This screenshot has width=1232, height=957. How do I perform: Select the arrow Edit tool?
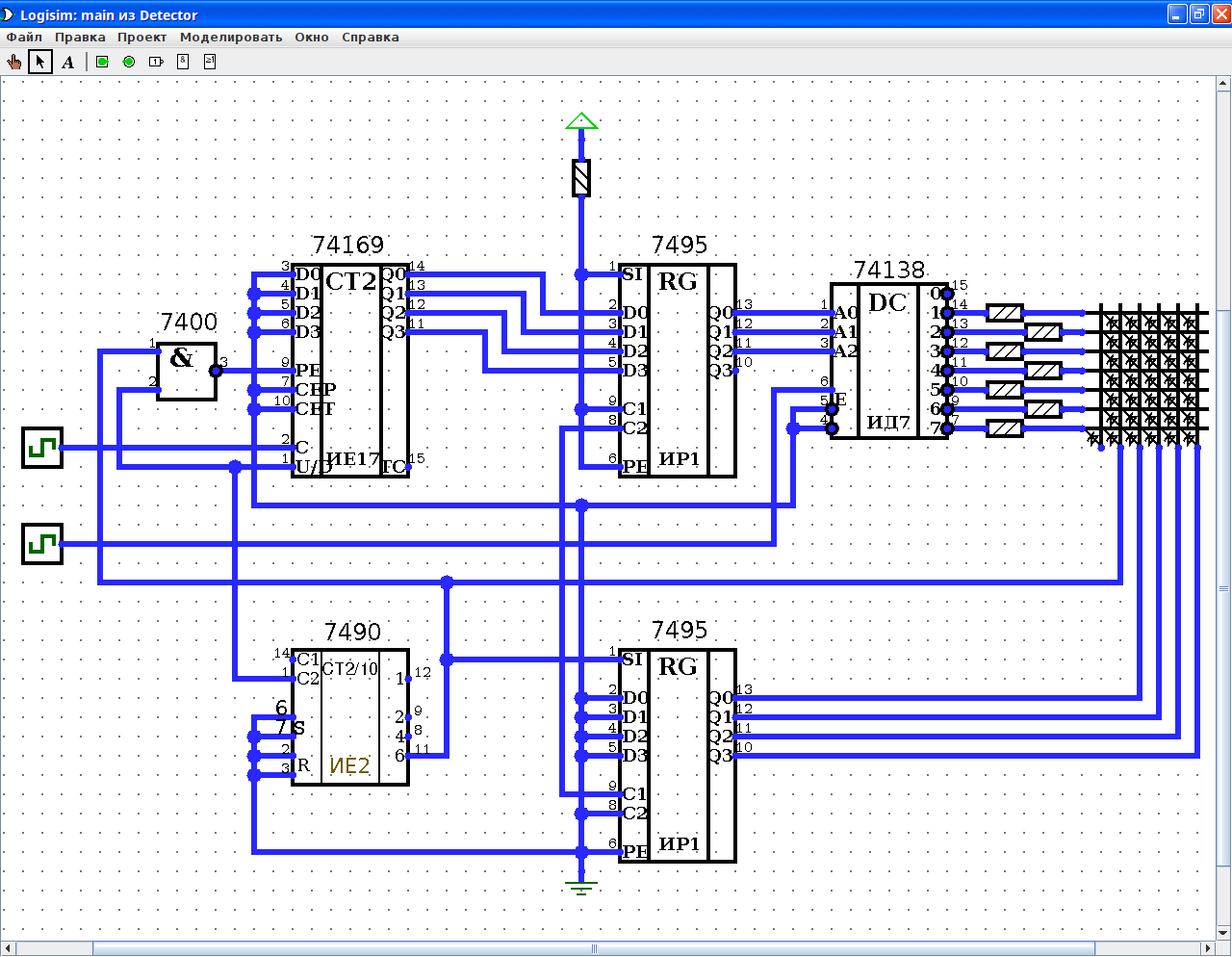point(40,62)
